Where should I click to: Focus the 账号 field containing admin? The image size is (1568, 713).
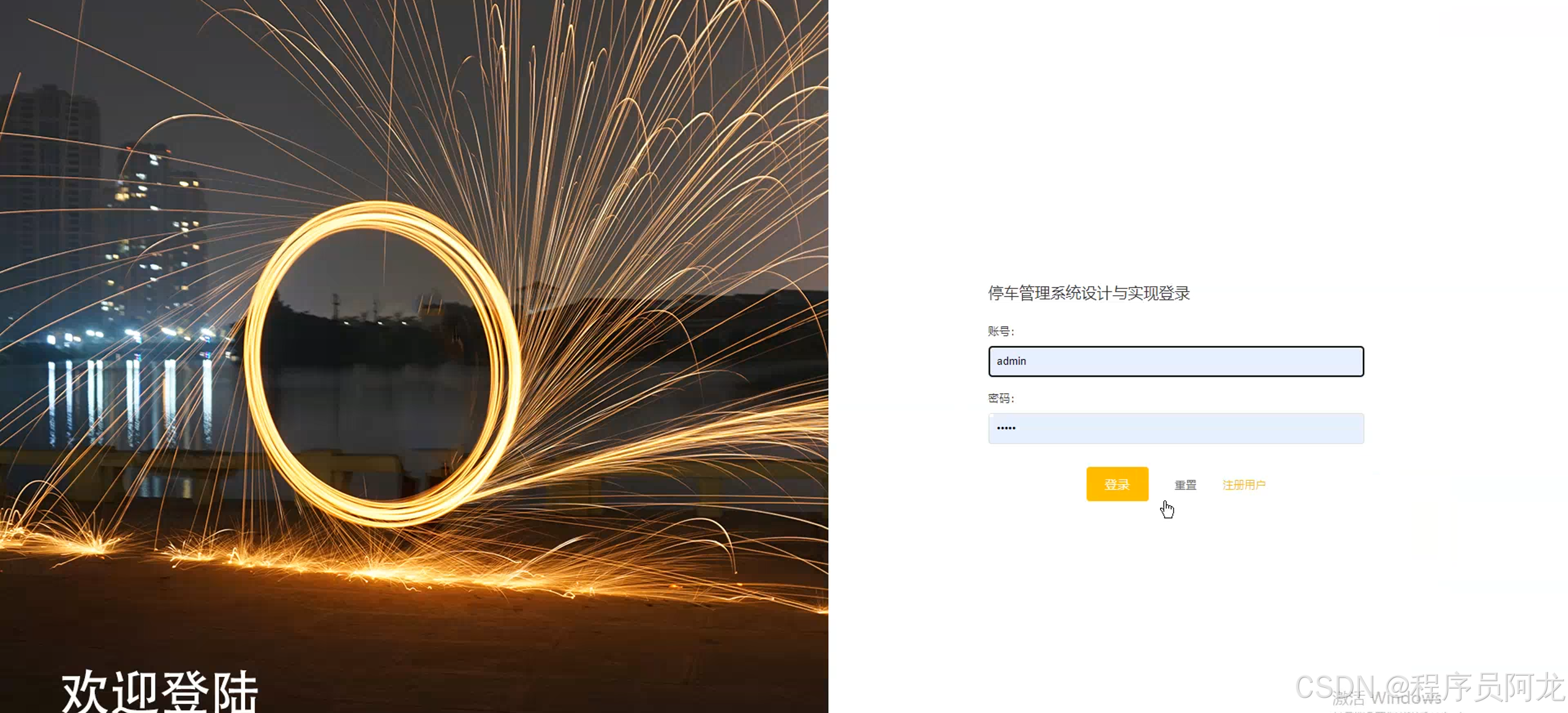(1176, 361)
